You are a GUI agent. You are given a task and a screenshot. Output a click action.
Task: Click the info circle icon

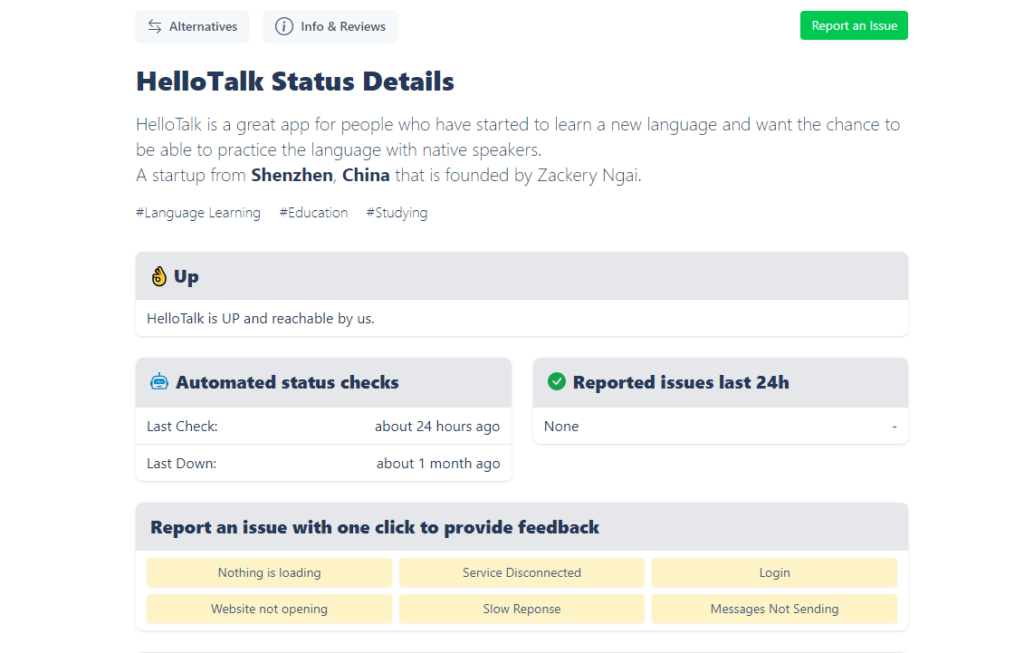click(x=284, y=26)
